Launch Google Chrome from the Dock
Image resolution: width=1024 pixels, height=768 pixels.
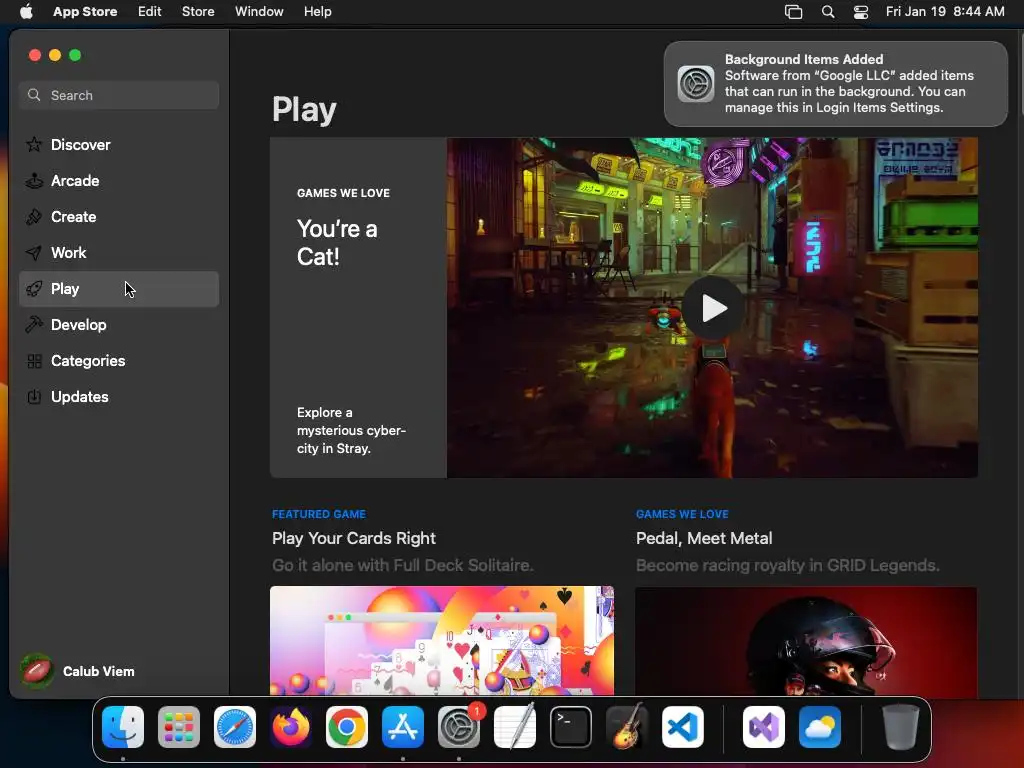[x=347, y=727]
